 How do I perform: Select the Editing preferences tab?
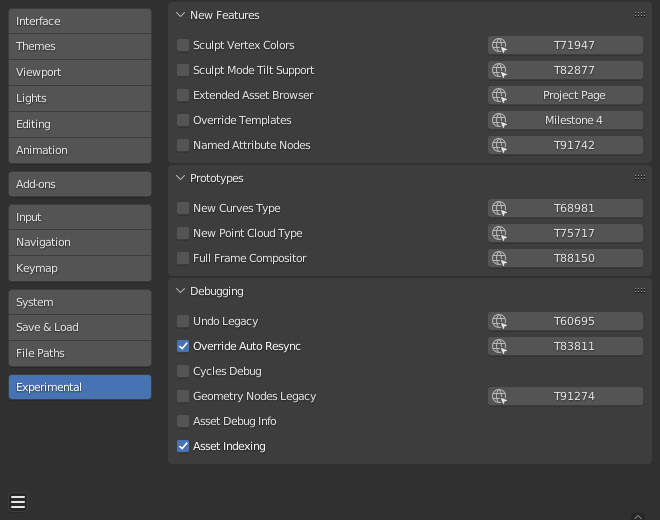coord(80,124)
